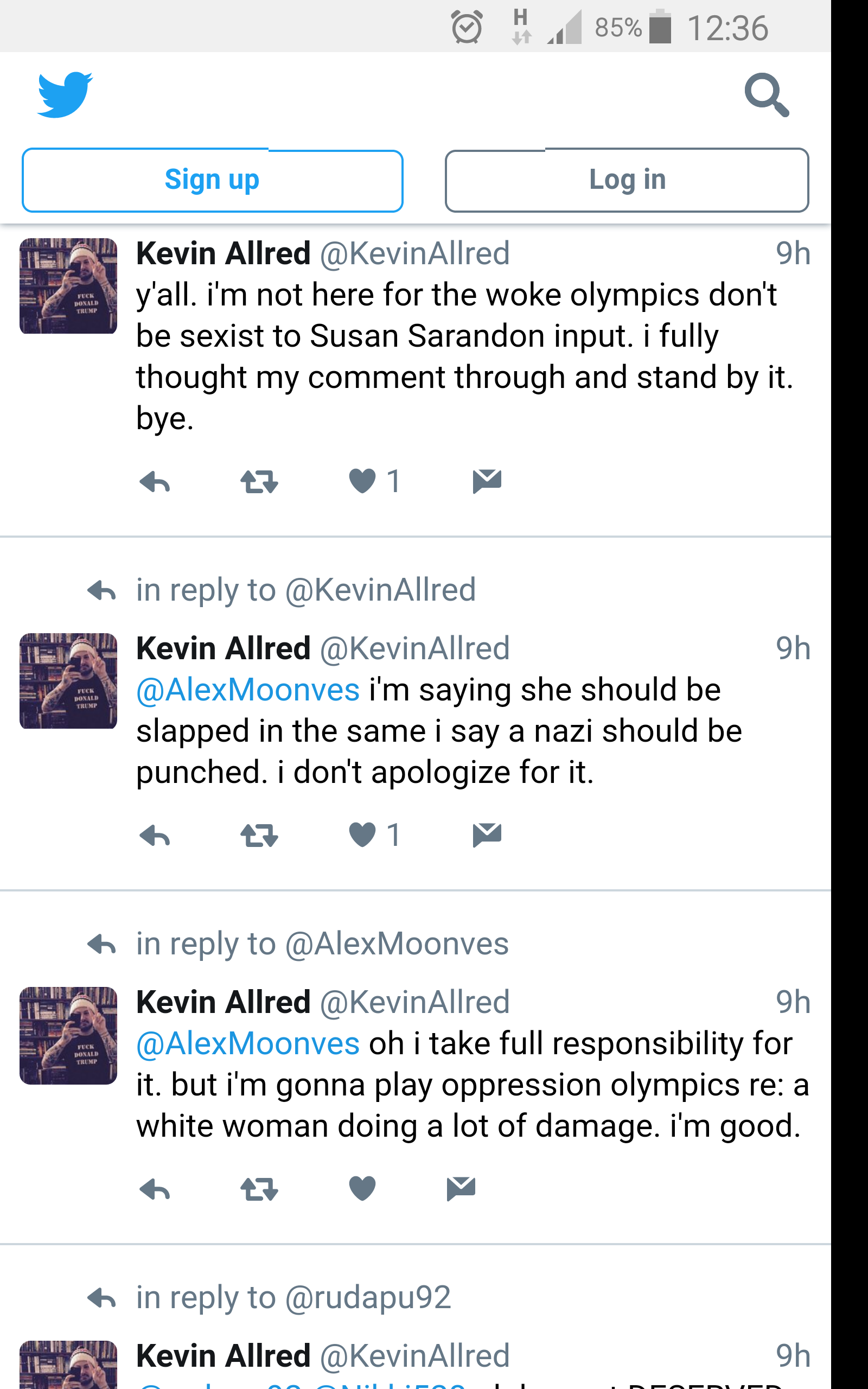The width and height of the screenshot is (868, 1389).
Task: Open 'in reply to @KevinAllred' thread link
Action: click(306, 590)
